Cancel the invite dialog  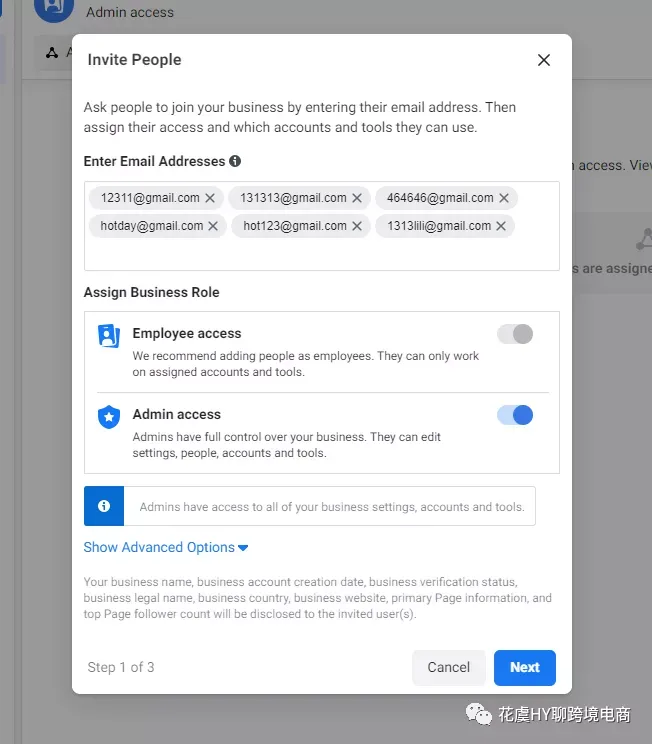[x=448, y=668]
